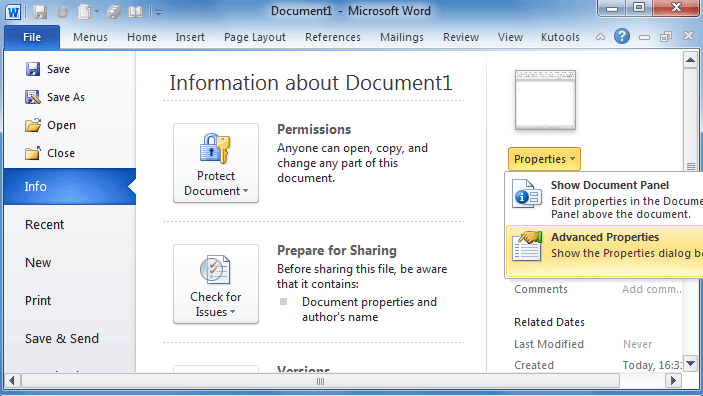Click the Repeat icon in Quick Access Toolbar
This screenshot has width=703, height=396.
click(x=62, y=12)
